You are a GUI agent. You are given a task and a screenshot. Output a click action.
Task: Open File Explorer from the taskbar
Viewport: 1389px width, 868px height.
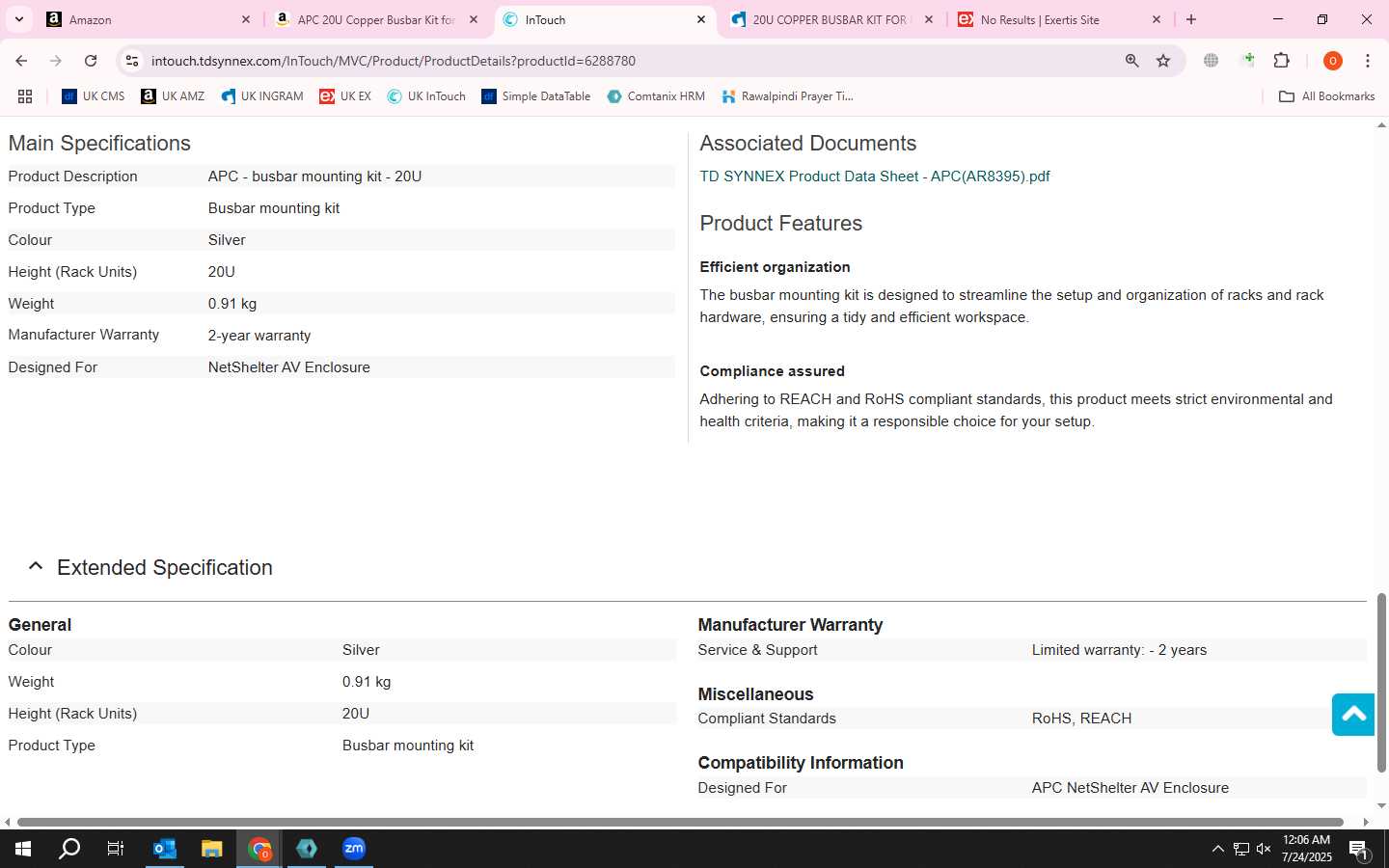[212, 849]
